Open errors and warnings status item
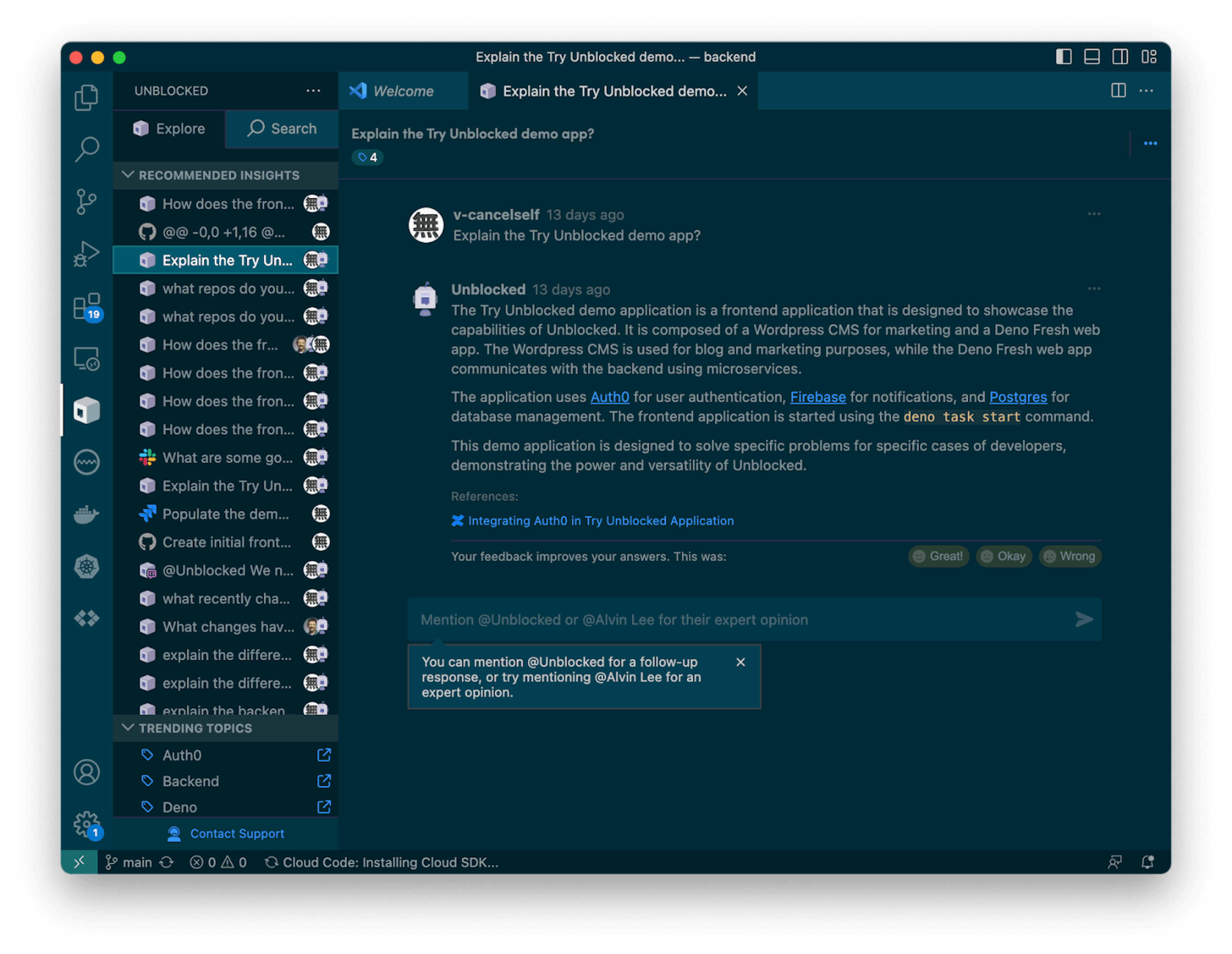The width and height of the screenshot is (1232, 954). coord(218,862)
